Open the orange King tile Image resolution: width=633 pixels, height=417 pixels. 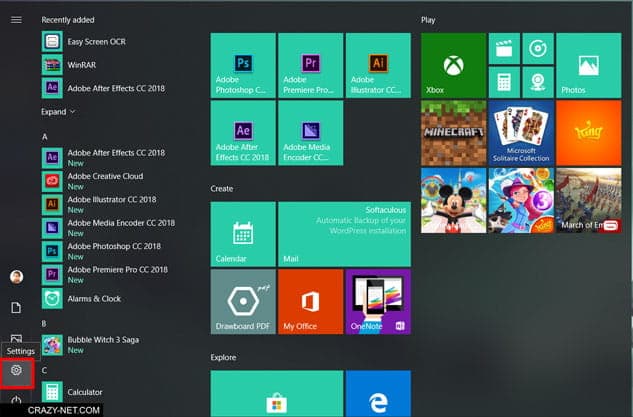(x=589, y=133)
